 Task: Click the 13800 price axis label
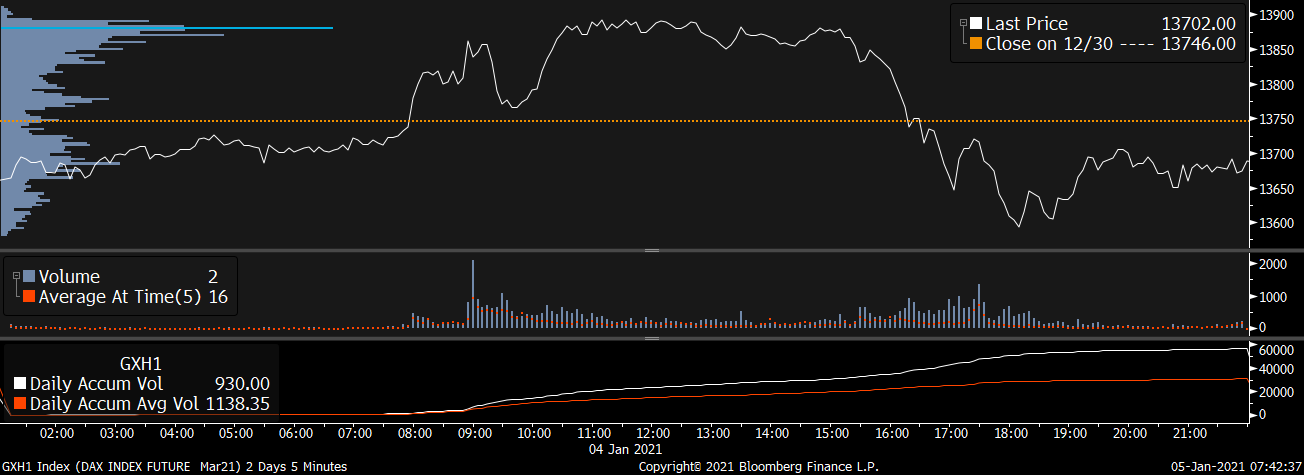1279,85
